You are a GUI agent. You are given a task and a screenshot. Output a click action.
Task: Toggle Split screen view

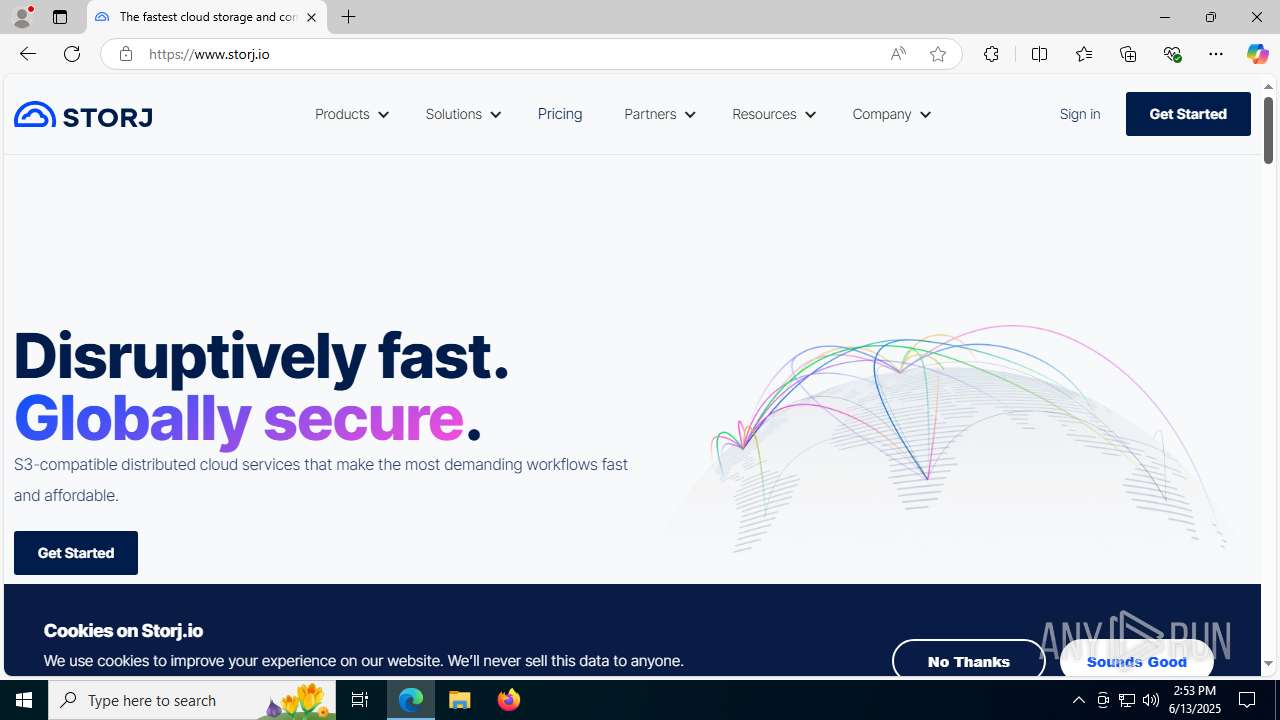coord(1040,54)
